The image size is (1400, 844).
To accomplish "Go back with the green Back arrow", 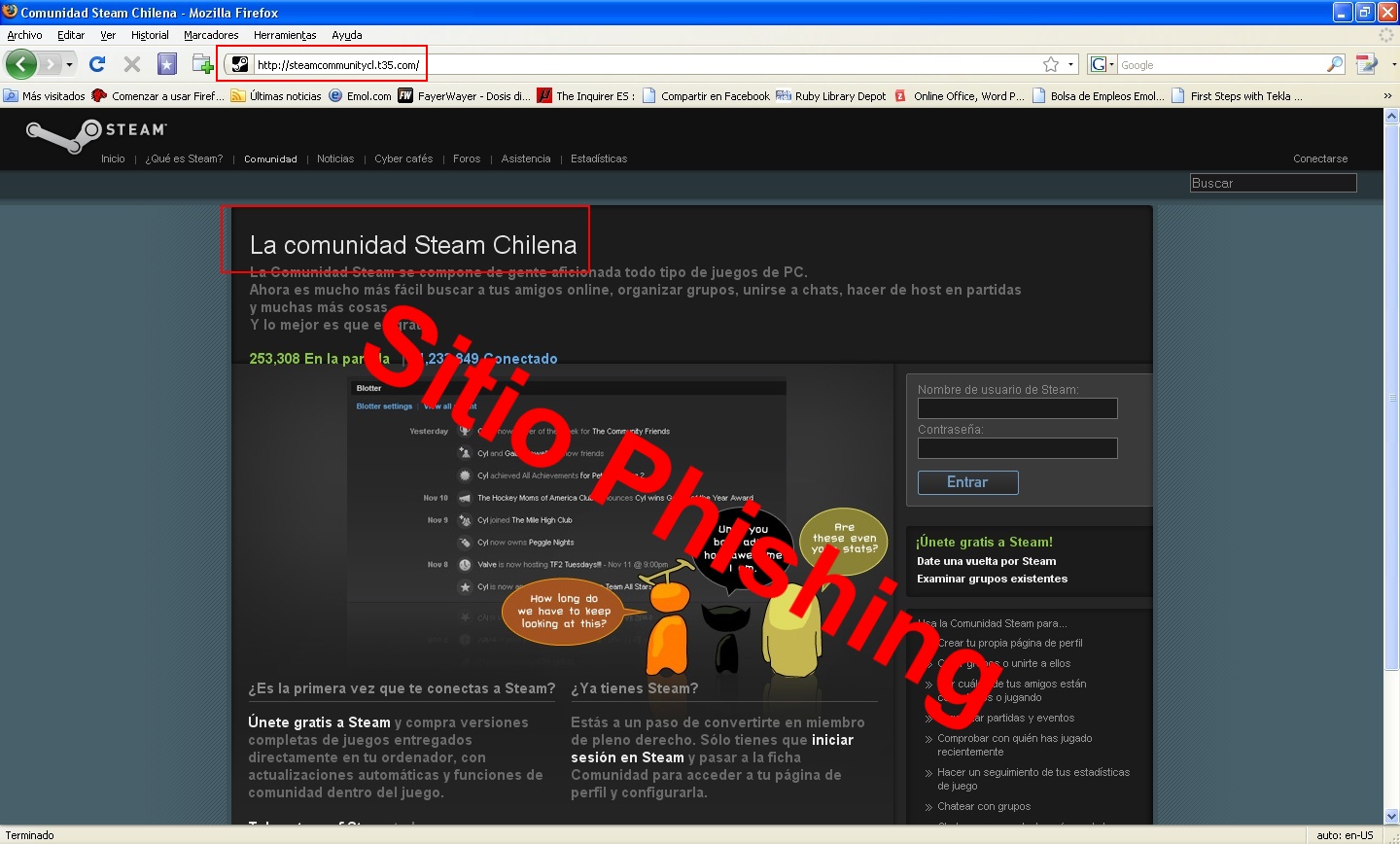I will pos(21,64).
